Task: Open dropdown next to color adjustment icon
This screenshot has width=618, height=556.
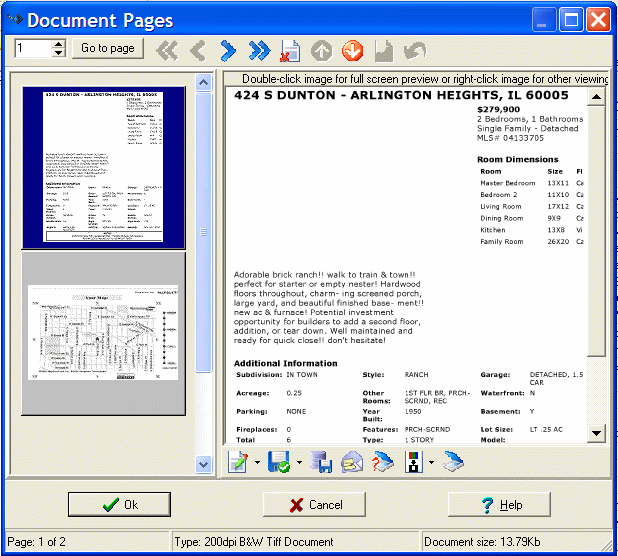Action: (x=430, y=462)
